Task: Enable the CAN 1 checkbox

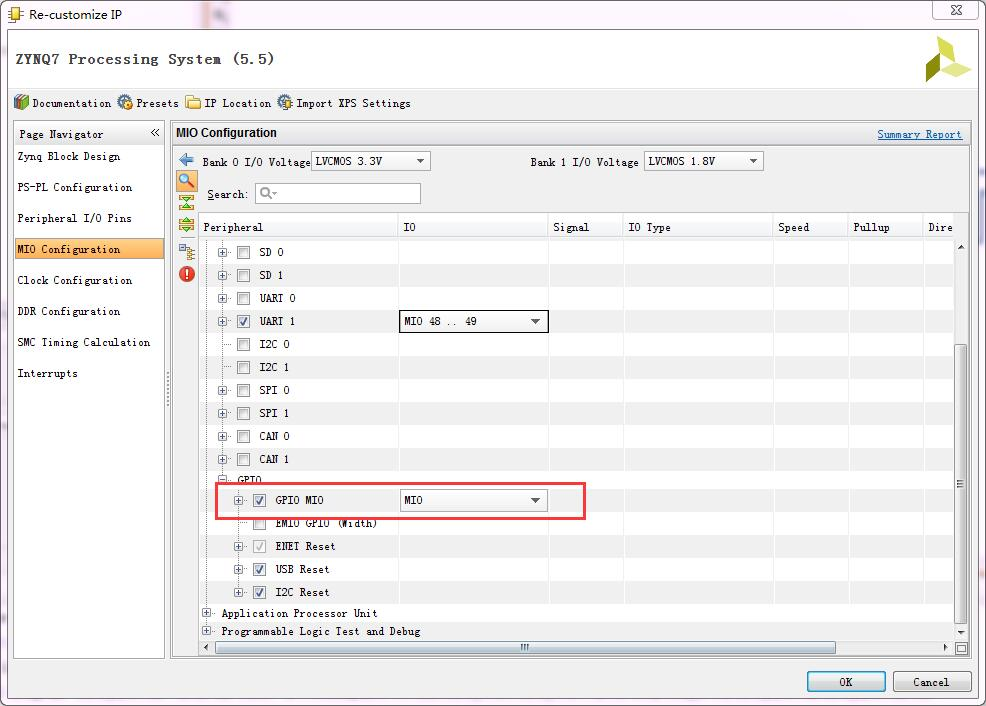Action: (243, 460)
